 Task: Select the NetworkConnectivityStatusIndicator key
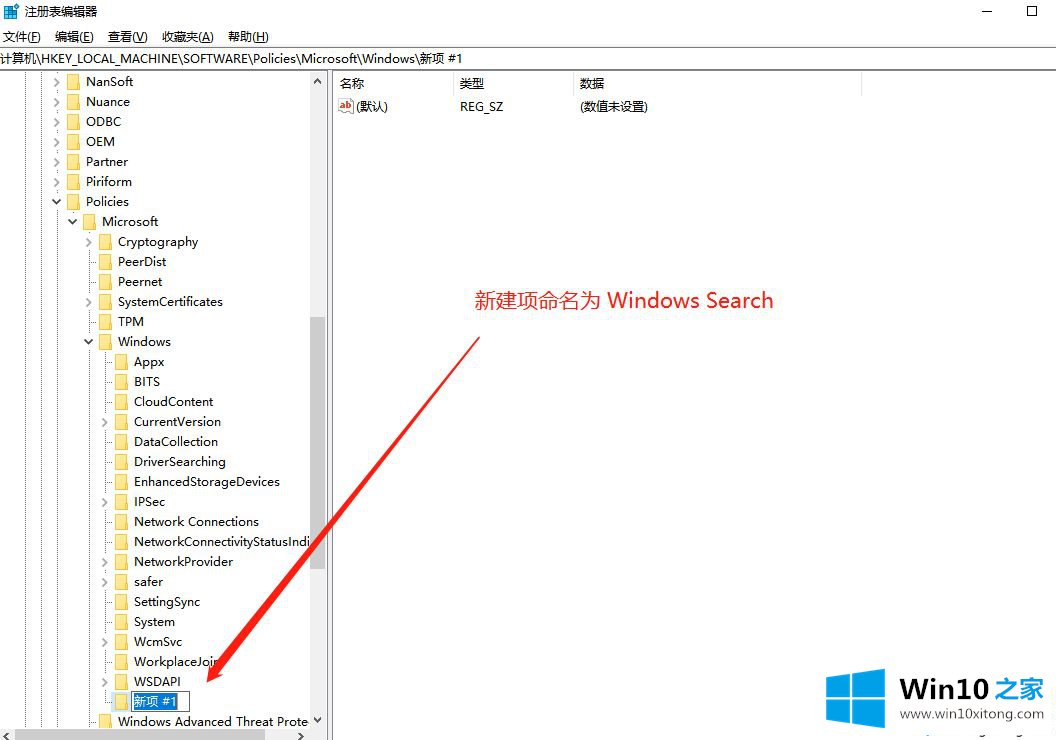point(222,542)
